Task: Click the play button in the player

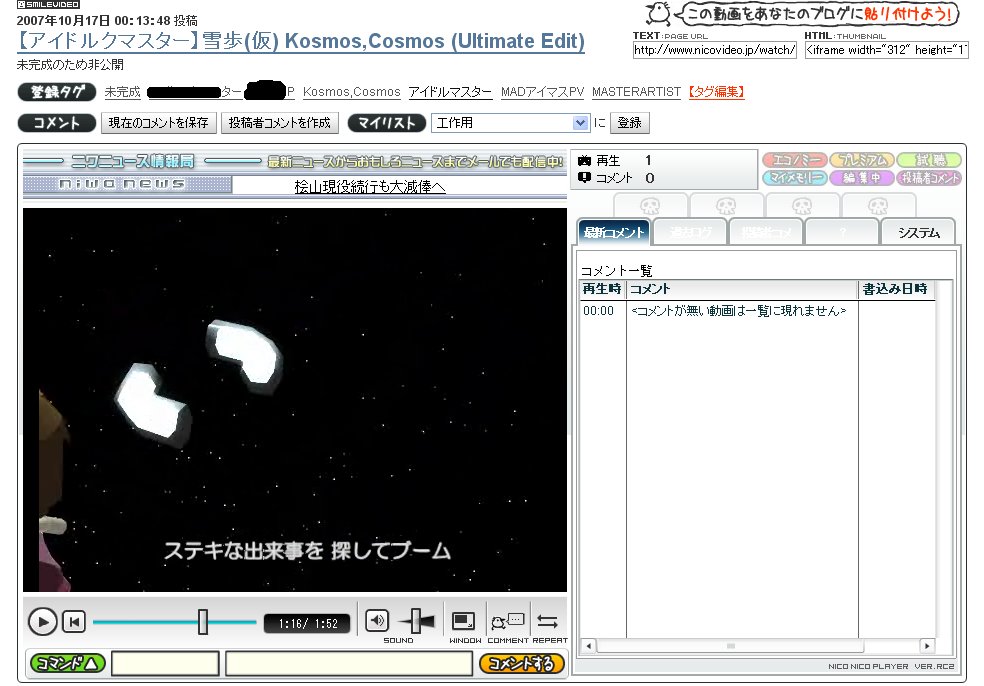Action: [x=43, y=622]
